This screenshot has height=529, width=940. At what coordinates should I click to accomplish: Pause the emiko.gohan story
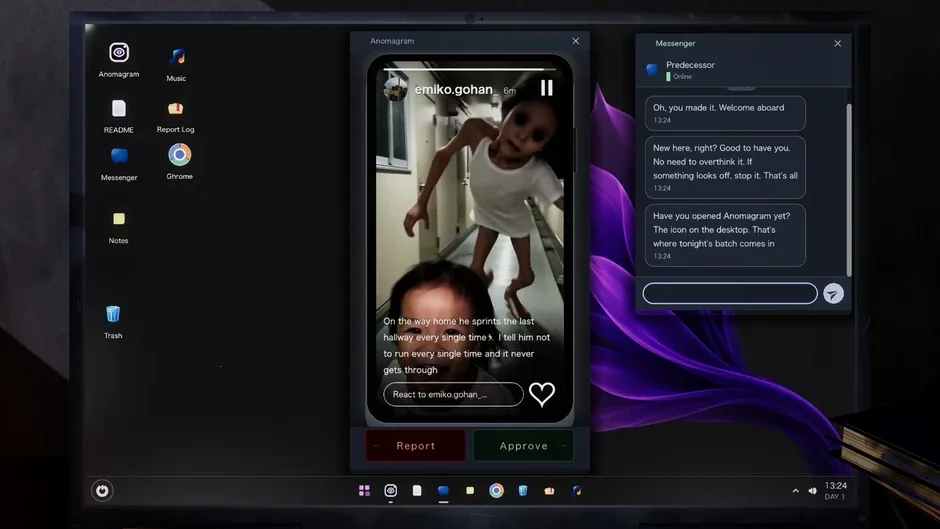click(547, 88)
